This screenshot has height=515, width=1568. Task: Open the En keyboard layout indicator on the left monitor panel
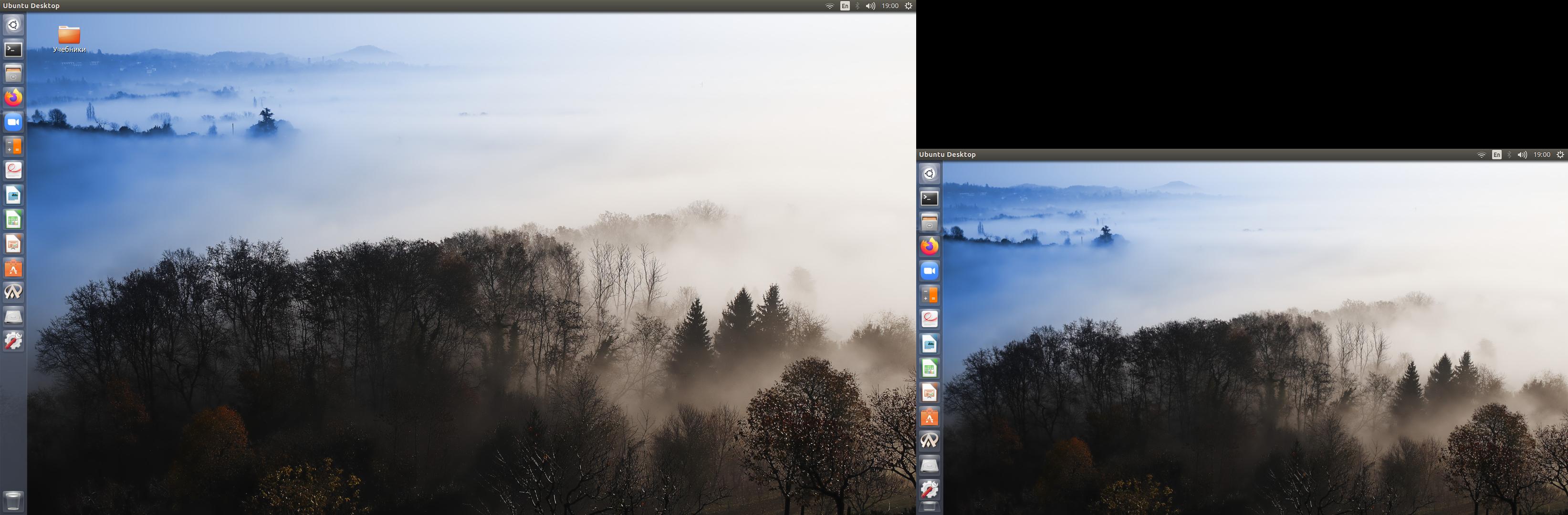tap(845, 6)
